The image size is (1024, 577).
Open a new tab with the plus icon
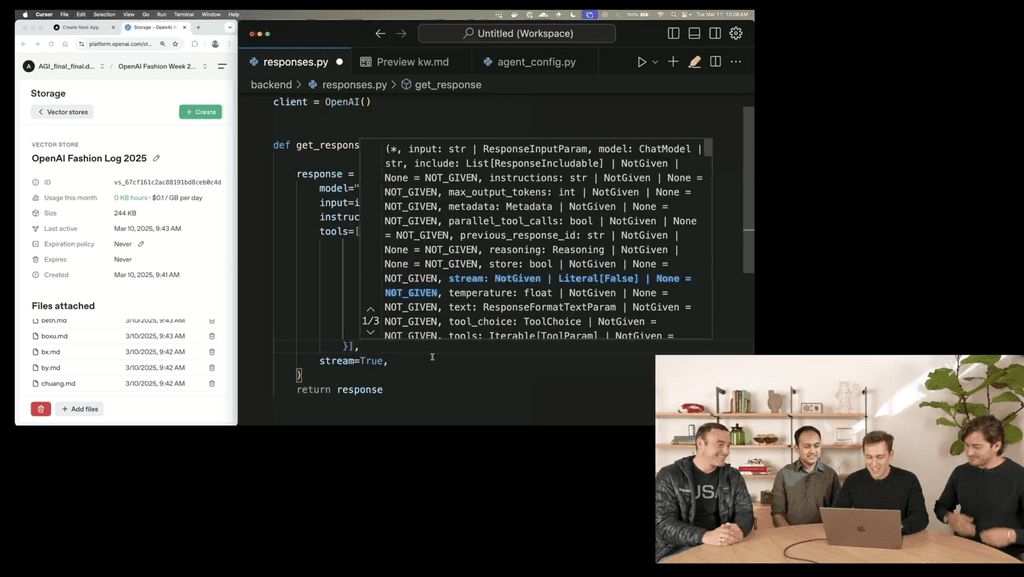click(673, 62)
